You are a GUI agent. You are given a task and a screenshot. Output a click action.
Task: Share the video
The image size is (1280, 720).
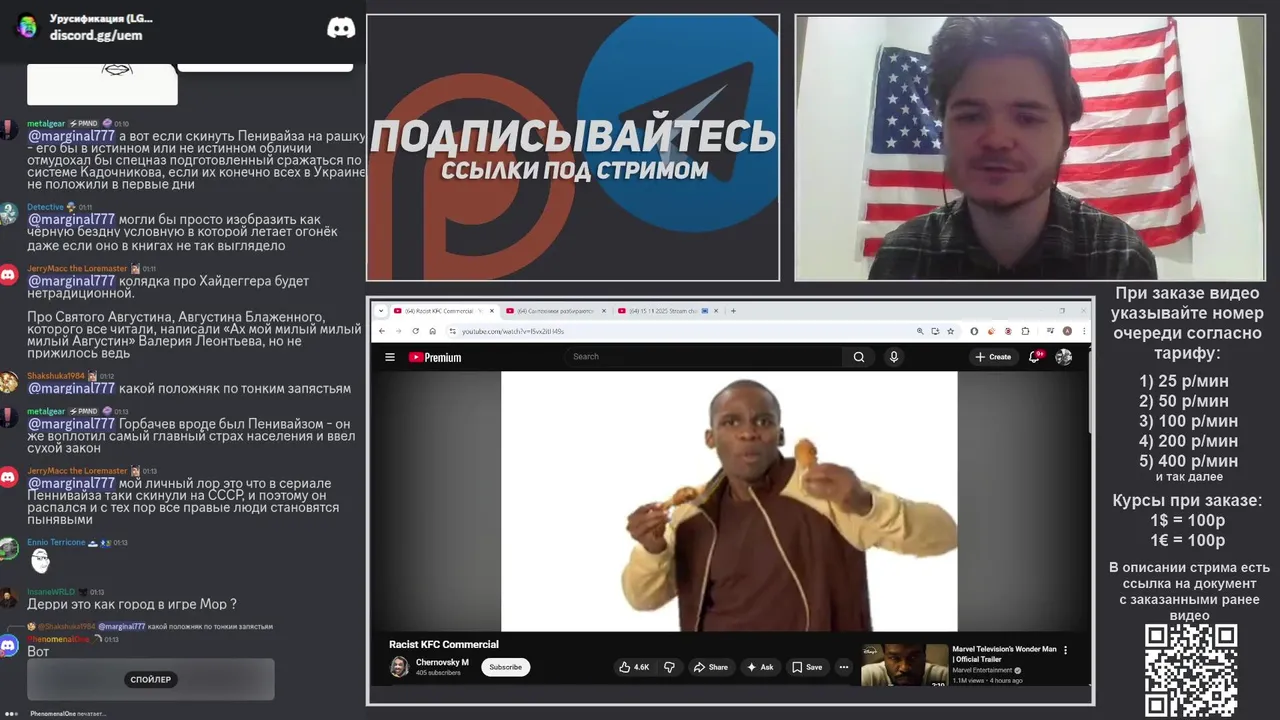pyautogui.click(x=710, y=667)
